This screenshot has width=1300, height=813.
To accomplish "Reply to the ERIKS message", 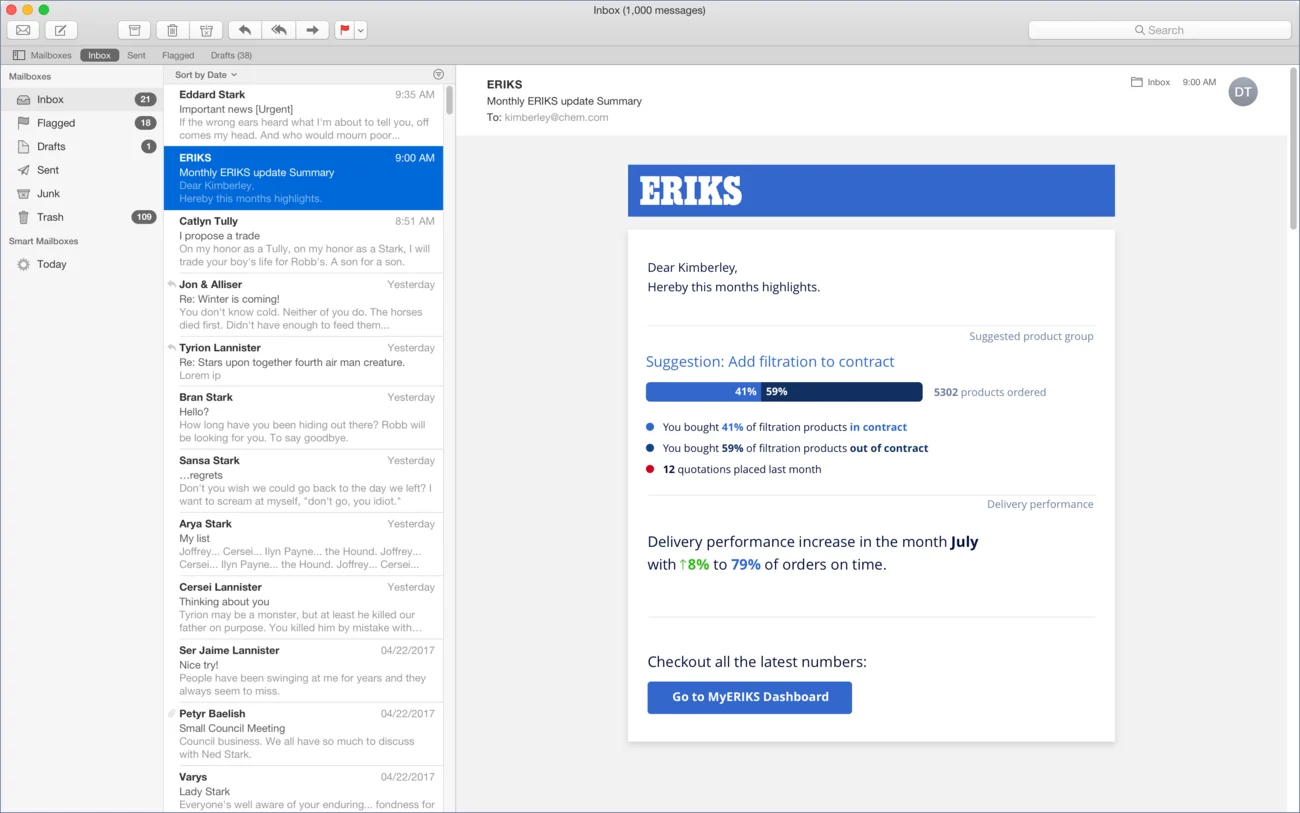I will click(245, 30).
